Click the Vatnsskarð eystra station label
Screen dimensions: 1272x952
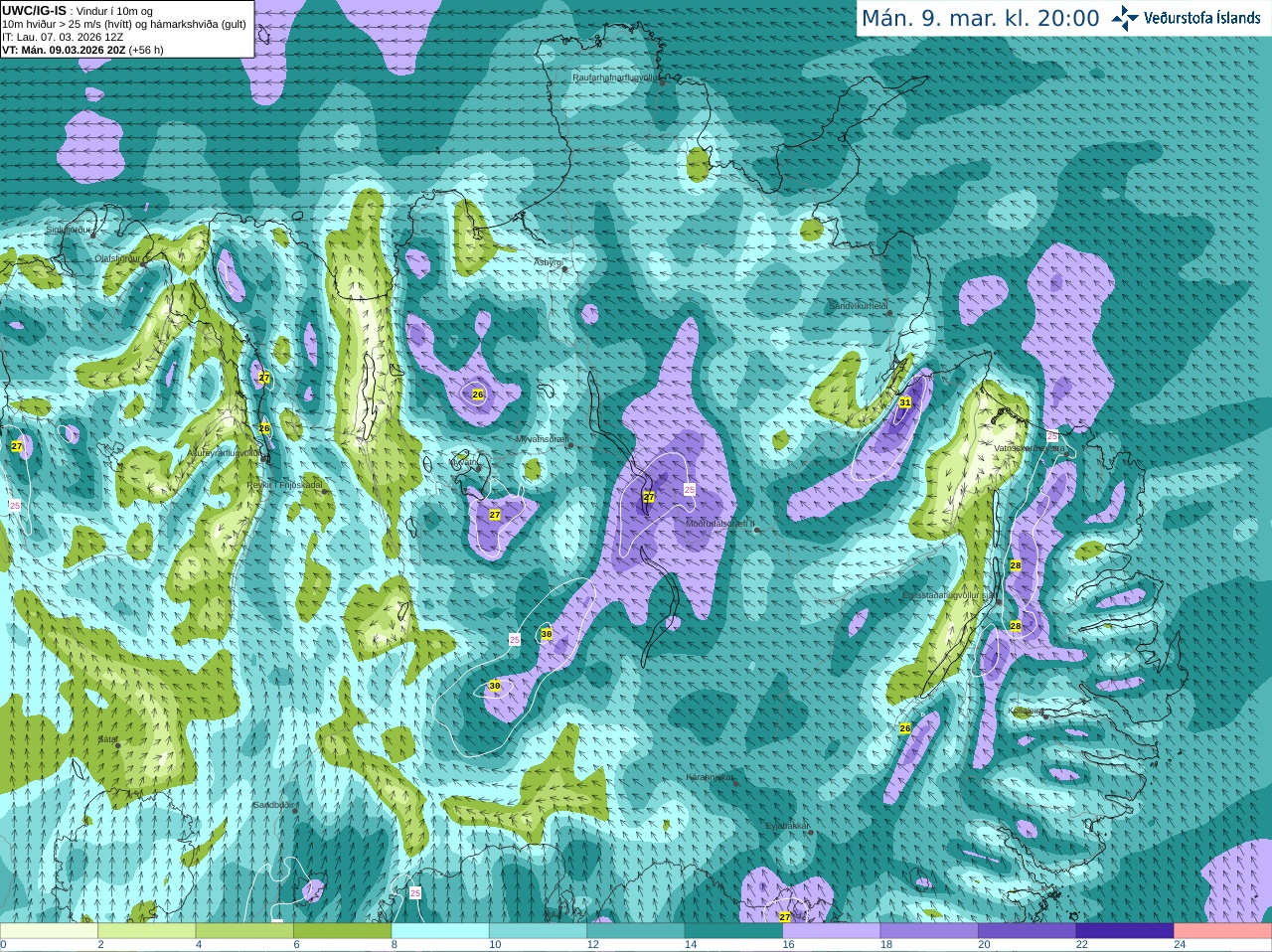coord(1030,449)
